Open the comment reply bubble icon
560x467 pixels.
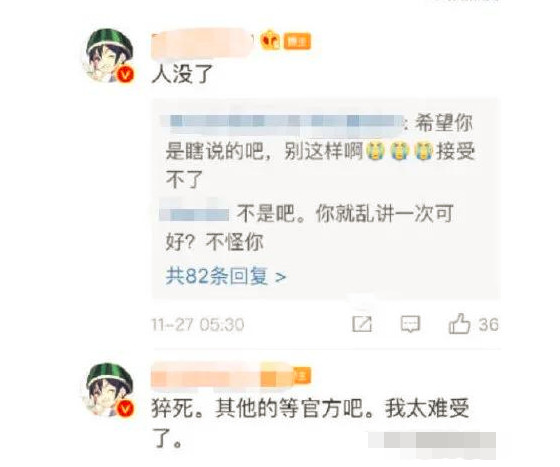point(410,324)
